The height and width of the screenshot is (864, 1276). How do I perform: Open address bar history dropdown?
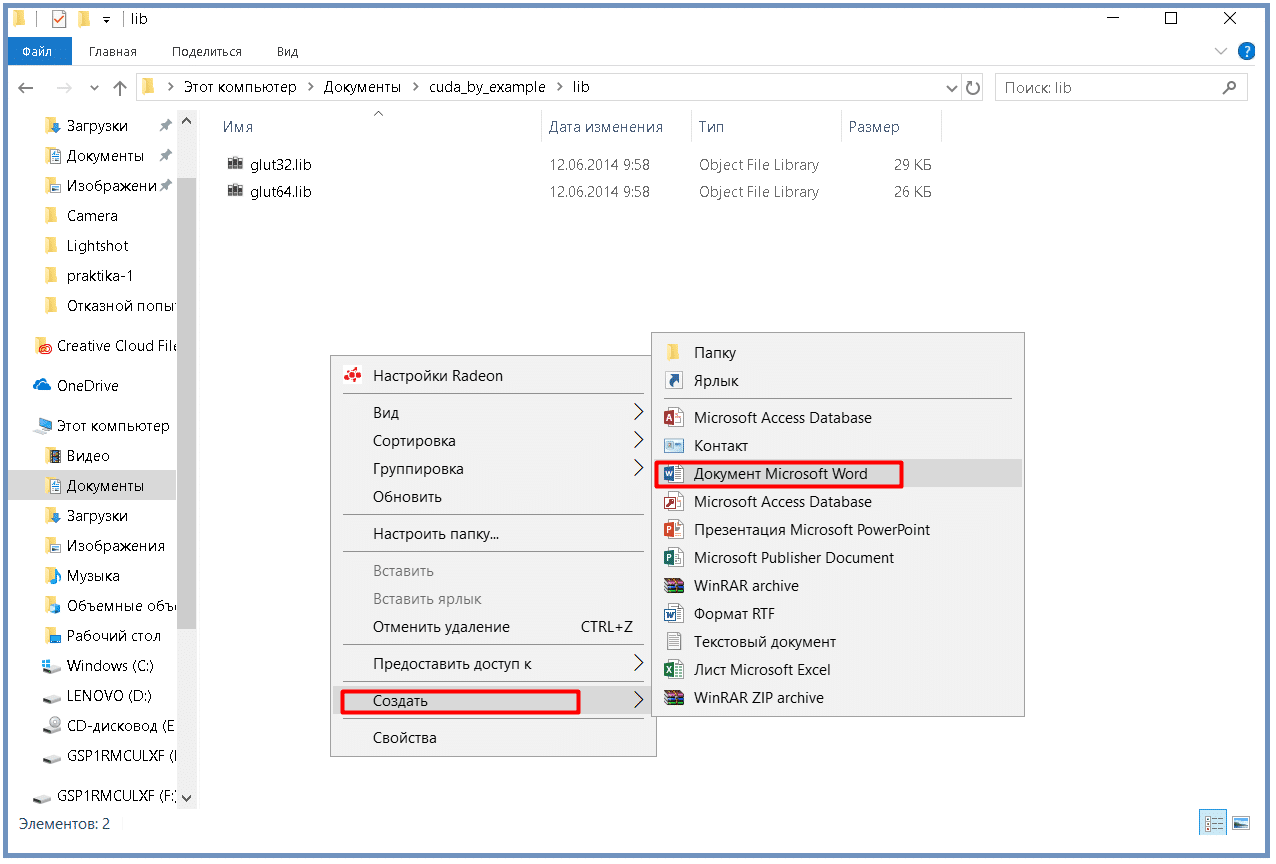[952, 88]
